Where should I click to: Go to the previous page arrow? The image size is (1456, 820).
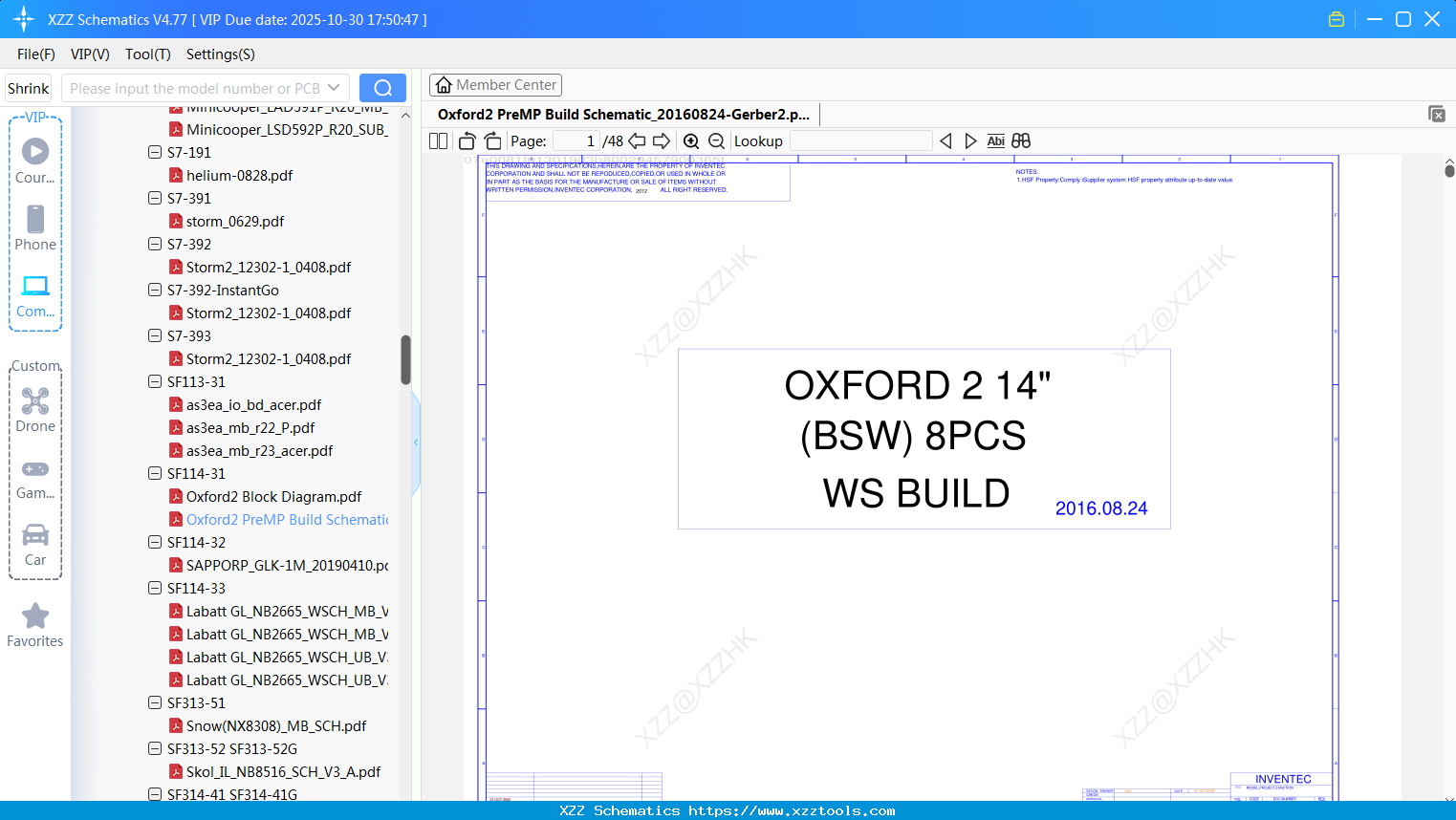[637, 141]
